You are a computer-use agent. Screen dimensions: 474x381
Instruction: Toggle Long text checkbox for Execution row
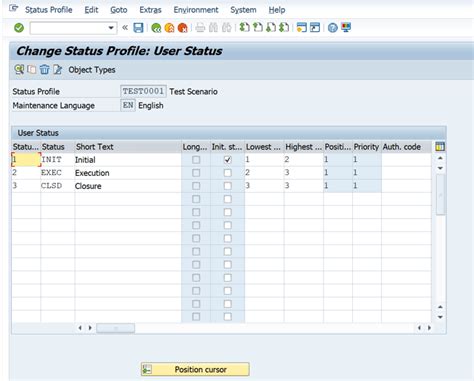196,173
